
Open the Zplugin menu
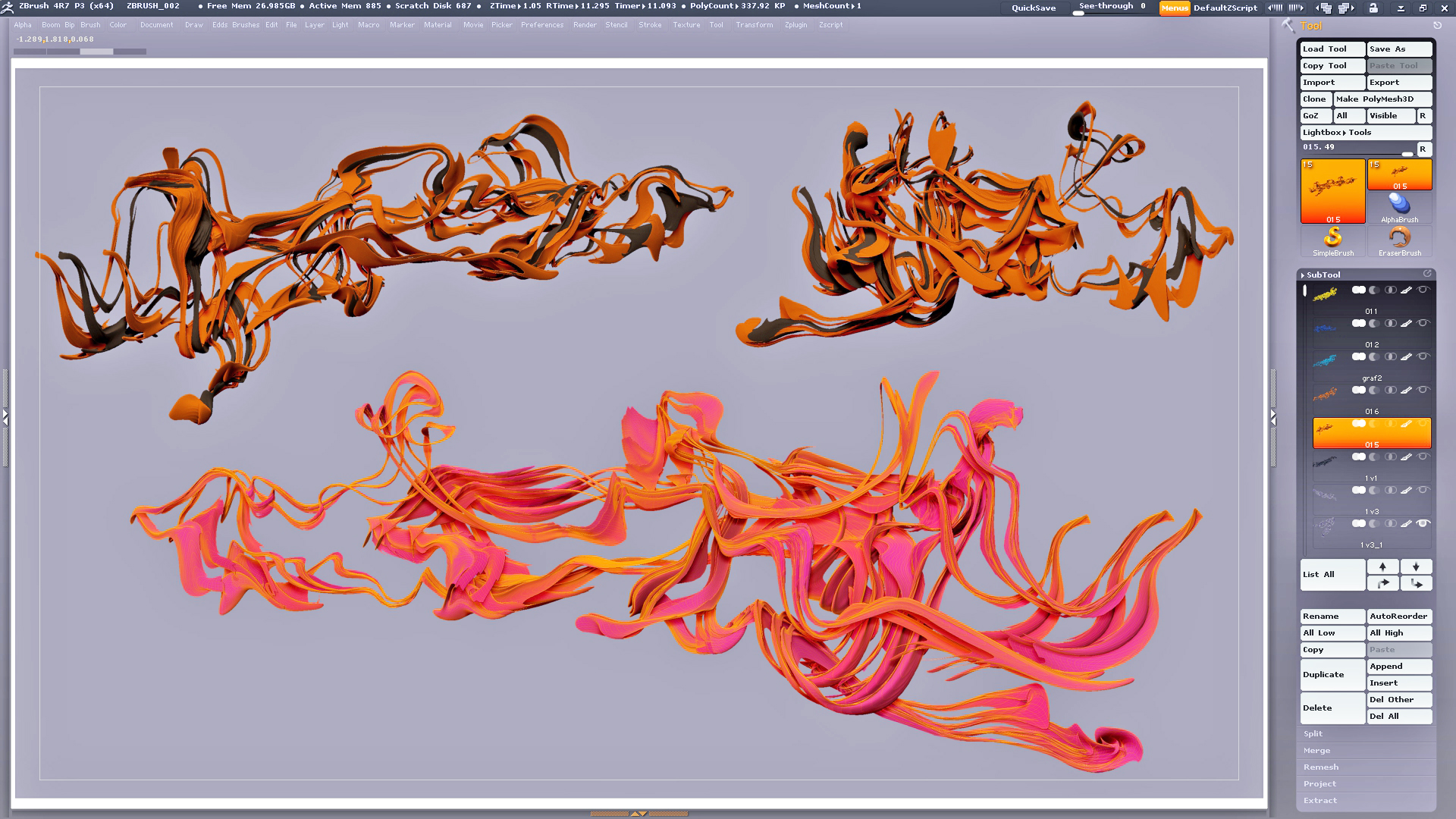[795, 25]
